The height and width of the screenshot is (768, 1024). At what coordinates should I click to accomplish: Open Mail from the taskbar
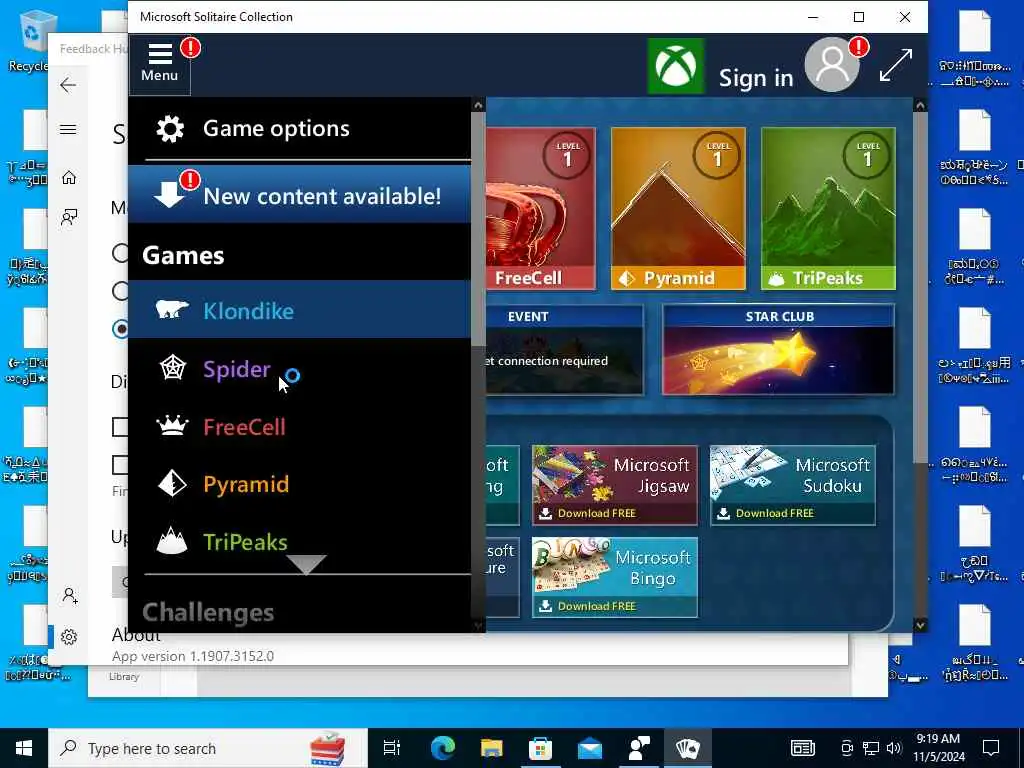click(x=589, y=748)
